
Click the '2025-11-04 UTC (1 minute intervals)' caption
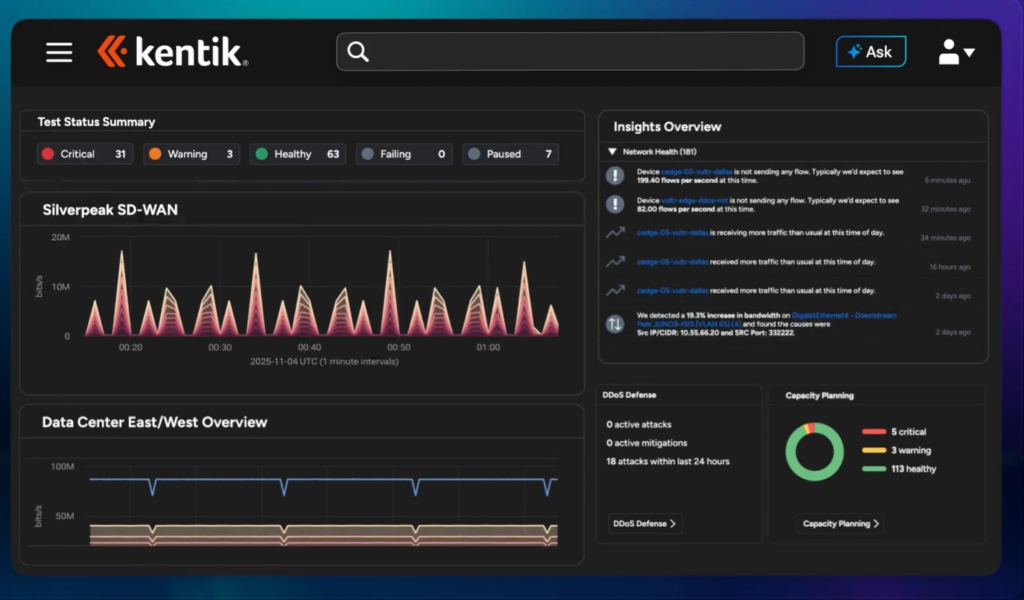[x=324, y=362]
